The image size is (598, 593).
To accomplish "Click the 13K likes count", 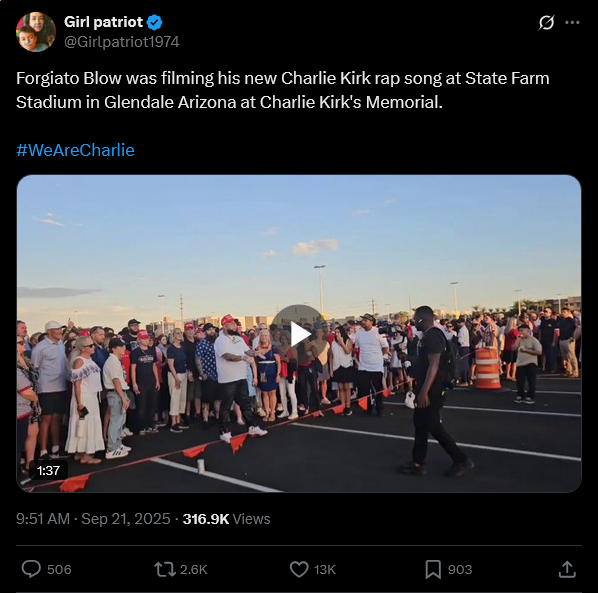I will 325,569.
